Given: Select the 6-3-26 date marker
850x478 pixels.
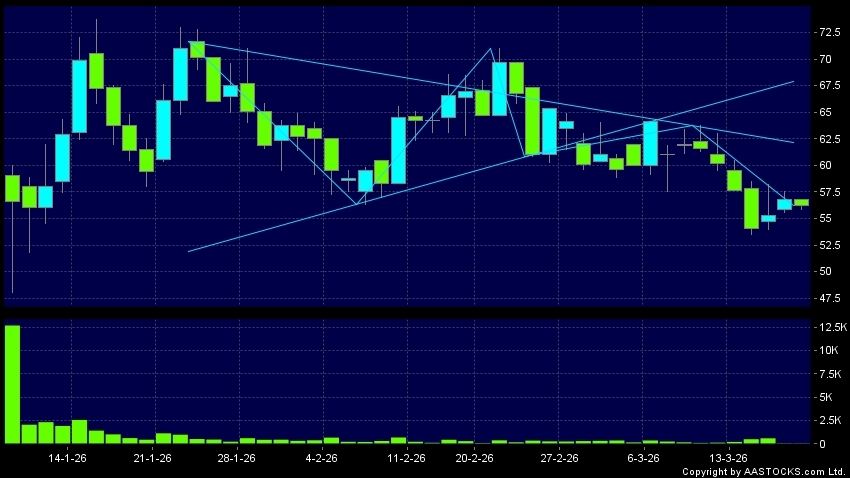Looking at the screenshot, I should pyautogui.click(x=643, y=458).
